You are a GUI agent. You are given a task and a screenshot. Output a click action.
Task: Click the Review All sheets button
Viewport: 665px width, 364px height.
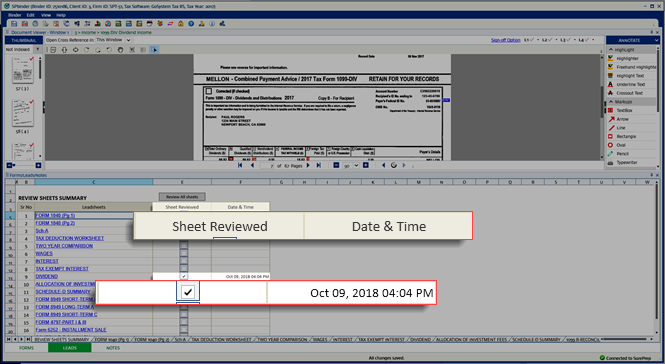[x=182, y=197]
